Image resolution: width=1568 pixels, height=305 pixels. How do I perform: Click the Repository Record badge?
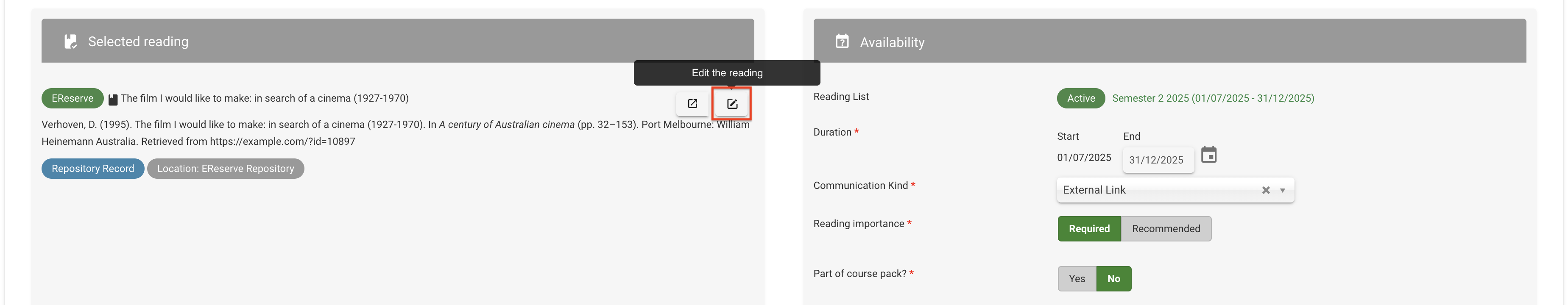(x=92, y=168)
